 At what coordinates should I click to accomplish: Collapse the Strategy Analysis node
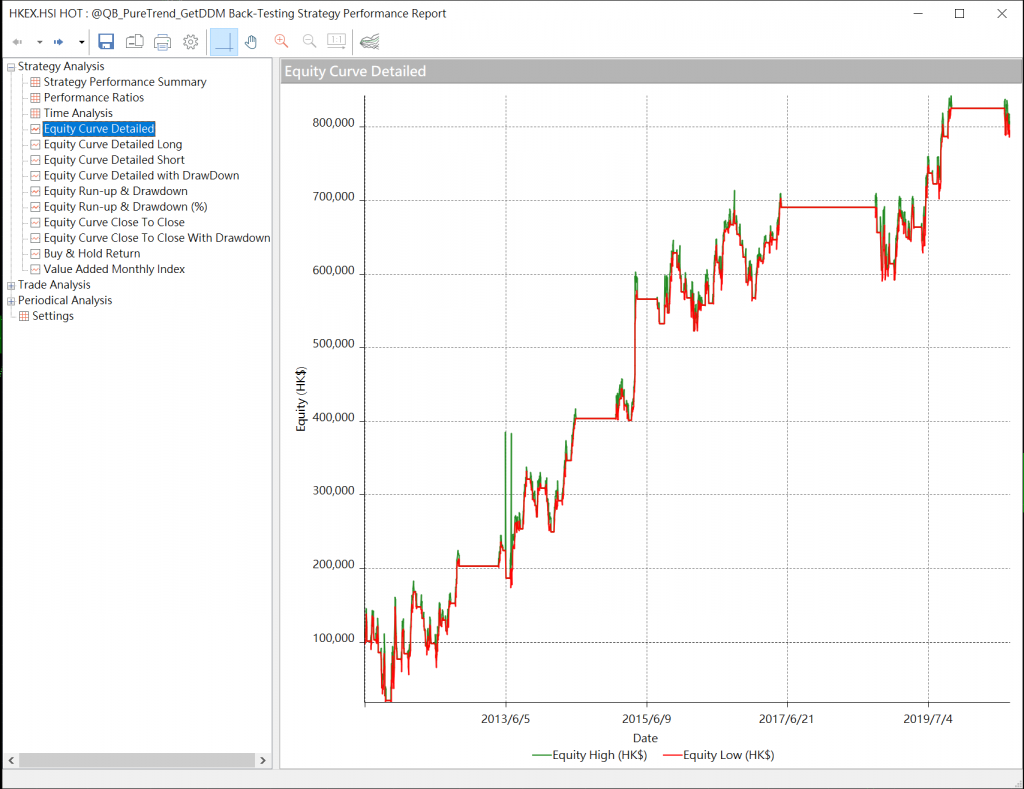11,67
